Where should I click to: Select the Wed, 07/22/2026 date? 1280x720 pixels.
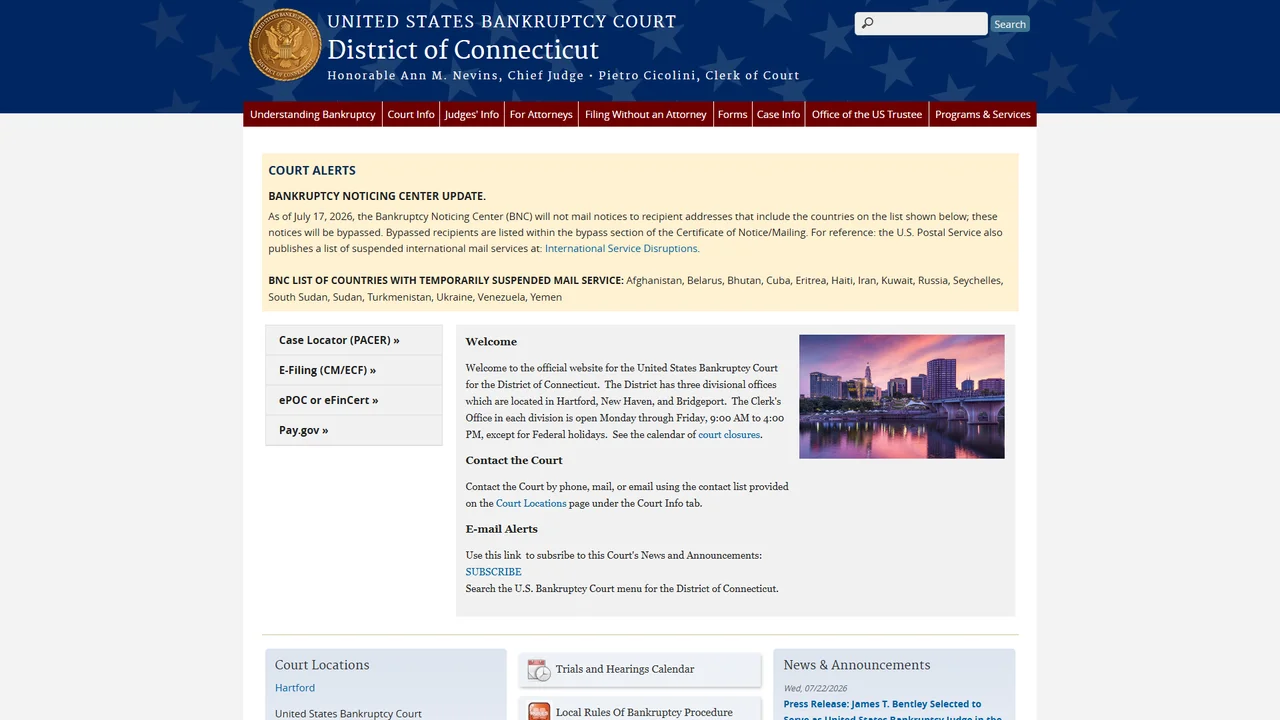pos(815,688)
